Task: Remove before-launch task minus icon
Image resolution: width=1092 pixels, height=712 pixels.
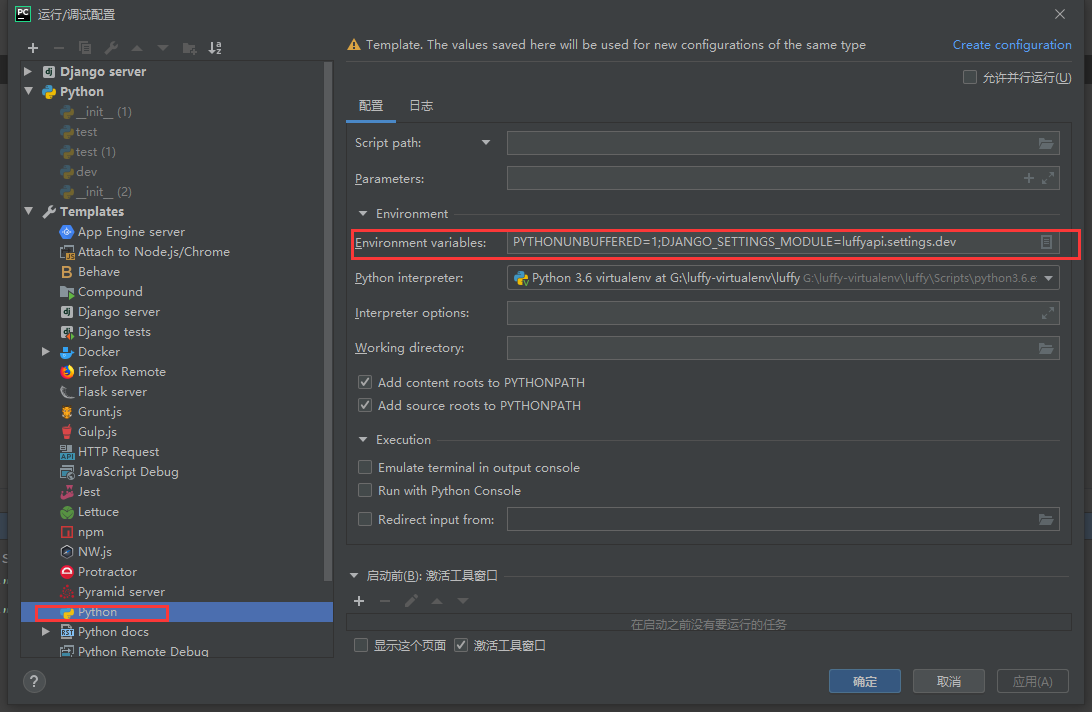Action: click(384, 601)
